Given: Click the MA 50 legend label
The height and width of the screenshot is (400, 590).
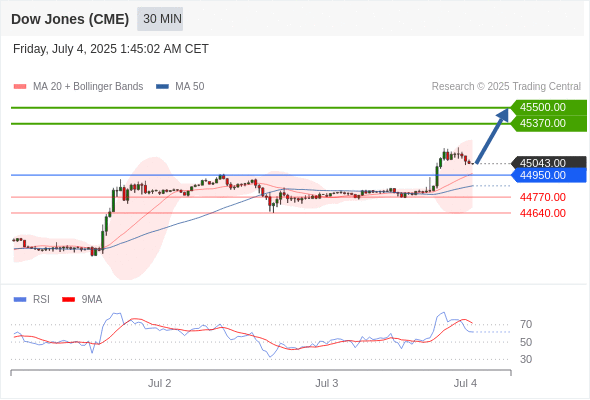Looking at the screenshot, I should (x=190, y=87).
